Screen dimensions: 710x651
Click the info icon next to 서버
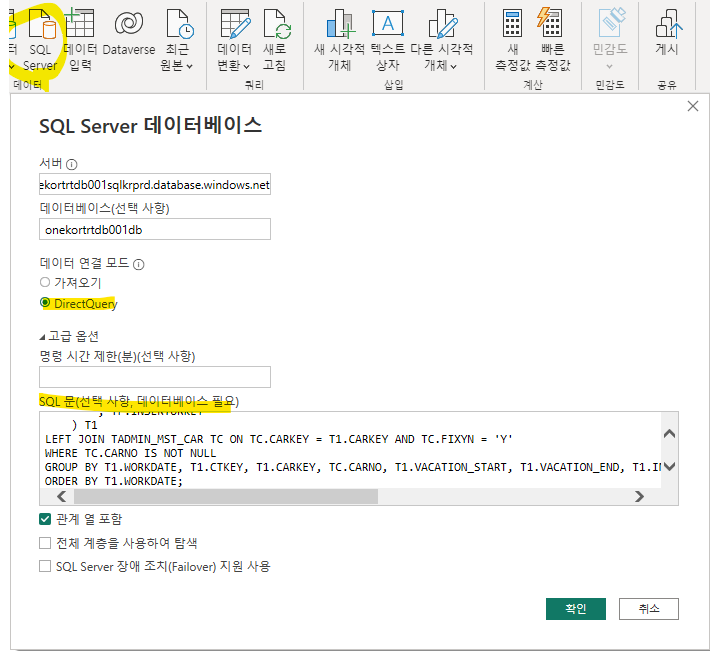tap(72, 164)
